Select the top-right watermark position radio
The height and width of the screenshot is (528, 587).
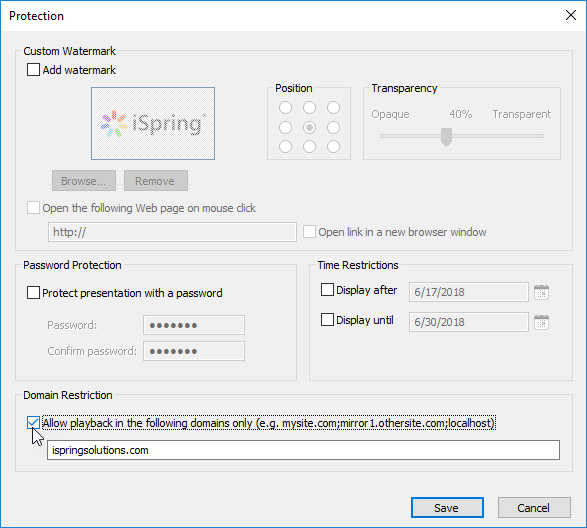click(x=333, y=108)
